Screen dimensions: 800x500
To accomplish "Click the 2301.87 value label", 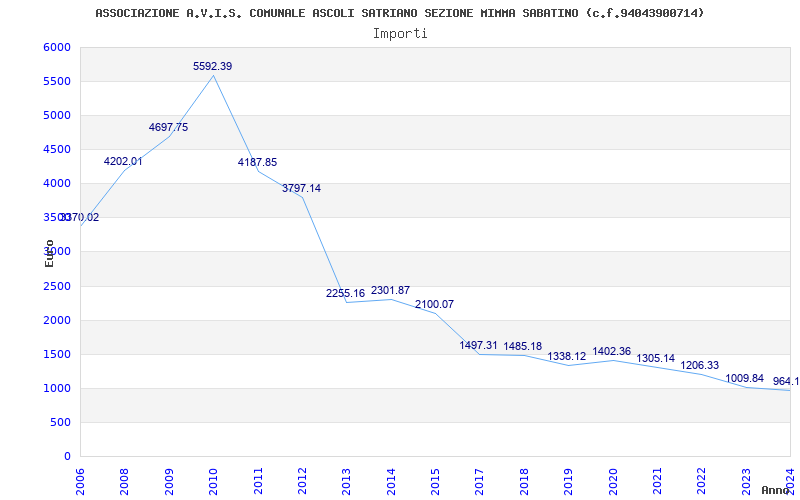I will click(390, 290).
